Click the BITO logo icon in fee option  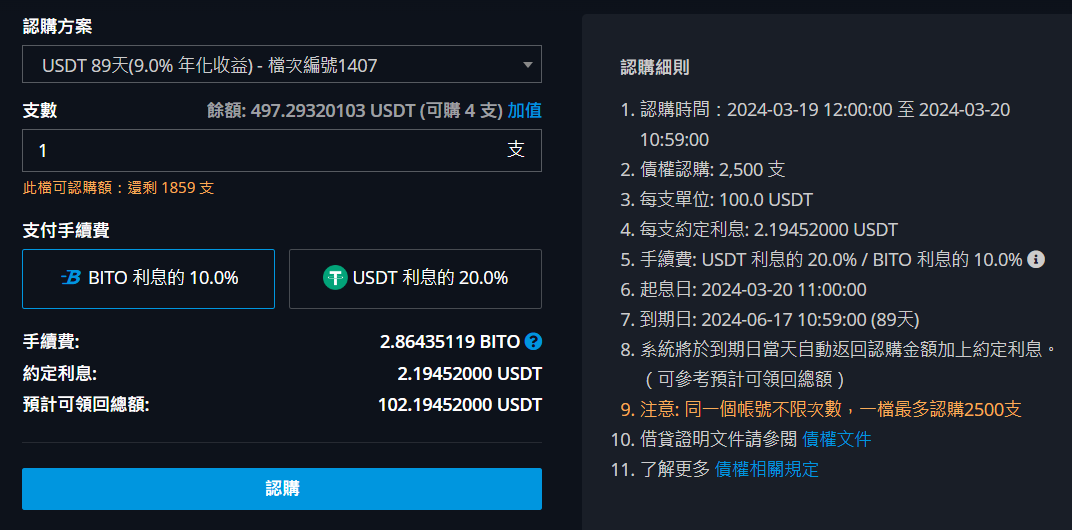70,278
